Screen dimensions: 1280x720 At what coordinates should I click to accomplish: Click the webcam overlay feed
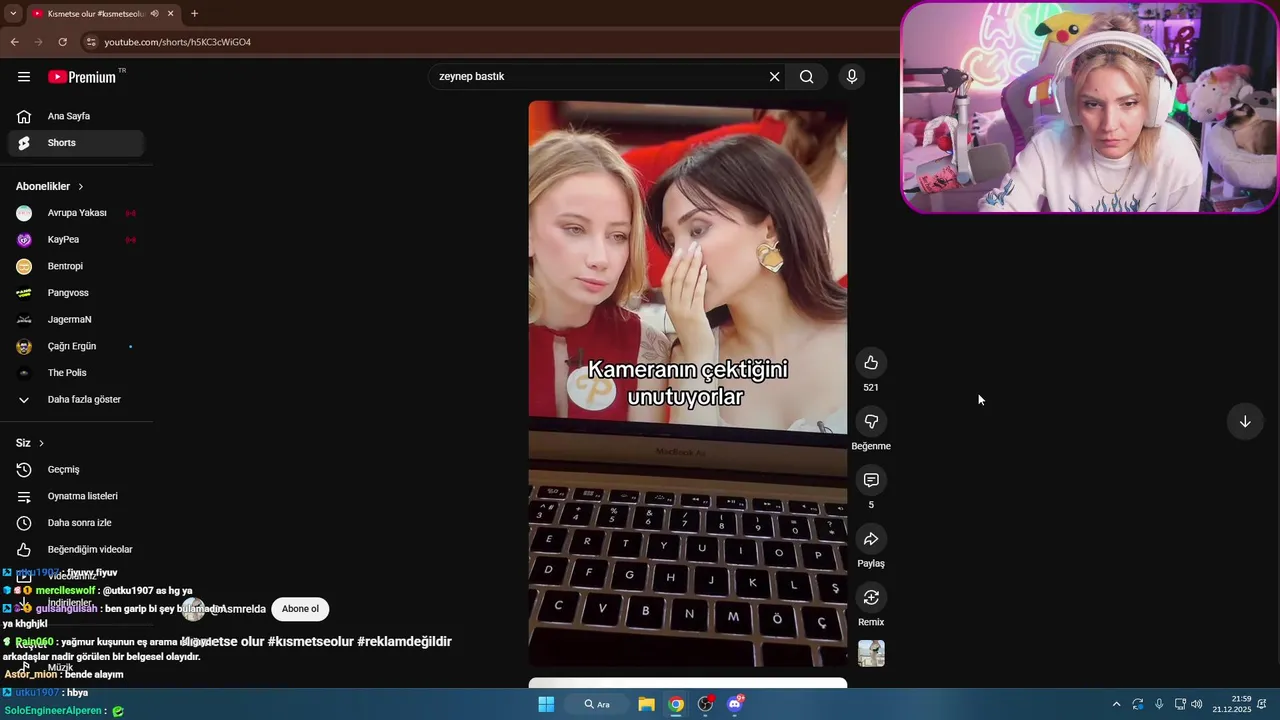(1089, 107)
